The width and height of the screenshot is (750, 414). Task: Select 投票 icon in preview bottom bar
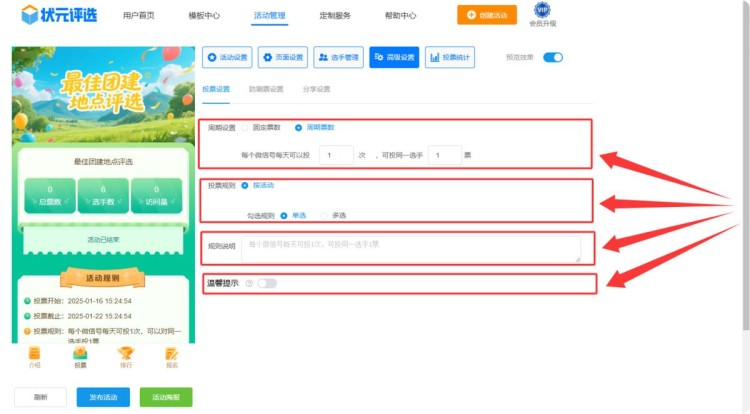point(80,356)
